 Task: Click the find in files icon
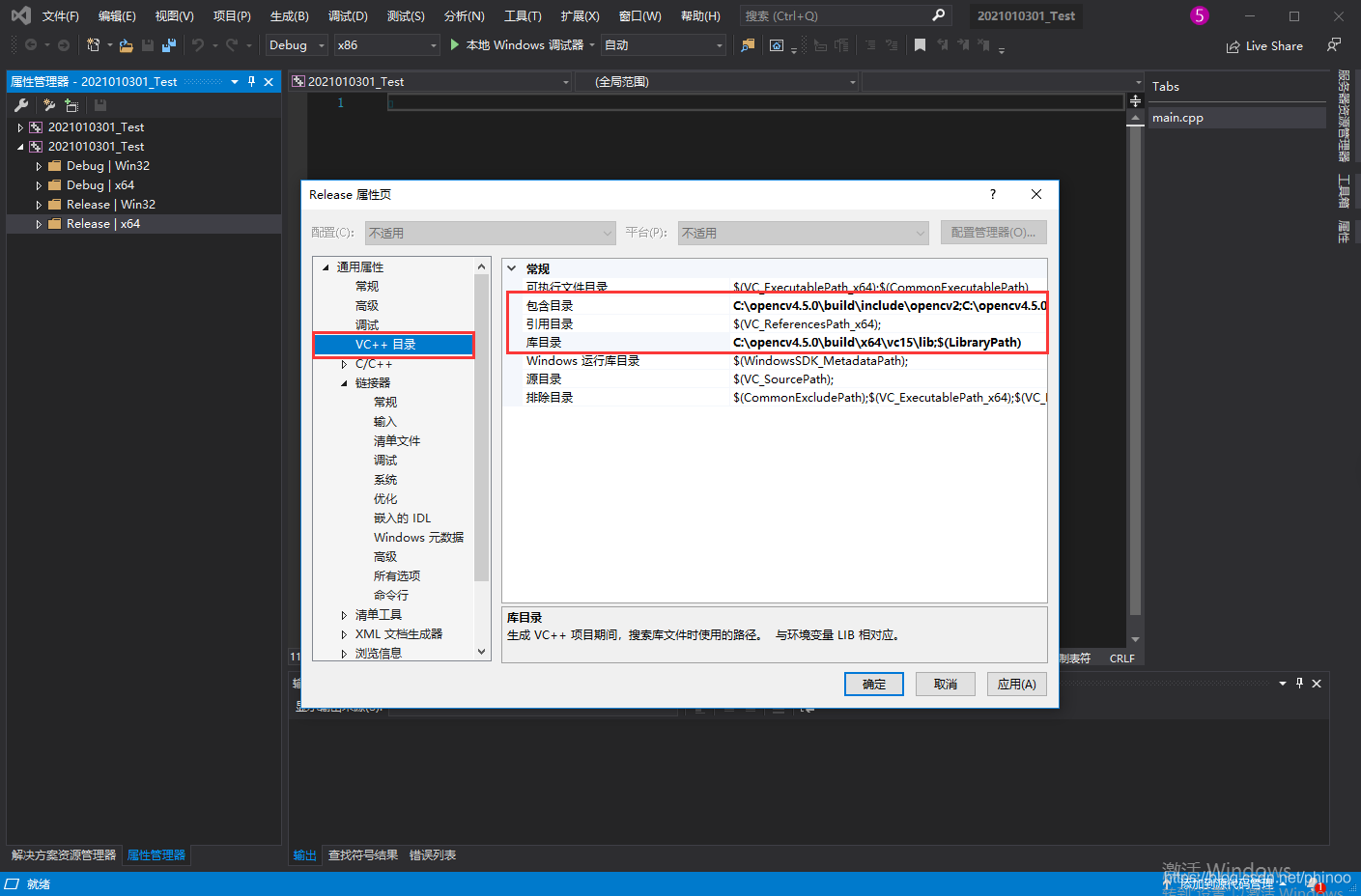pyautogui.click(x=748, y=45)
